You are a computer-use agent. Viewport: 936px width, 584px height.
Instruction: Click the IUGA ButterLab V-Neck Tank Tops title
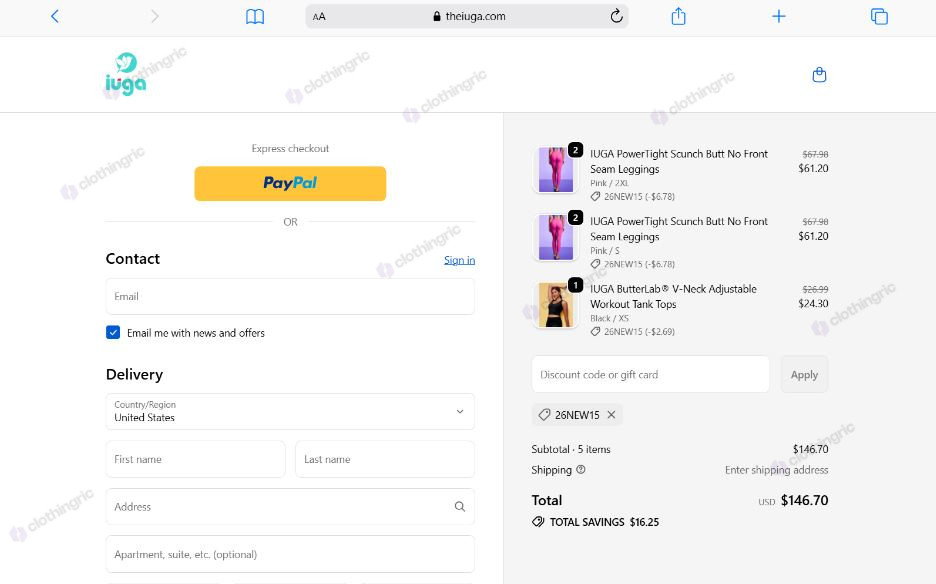pyautogui.click(x=673, y=296)
